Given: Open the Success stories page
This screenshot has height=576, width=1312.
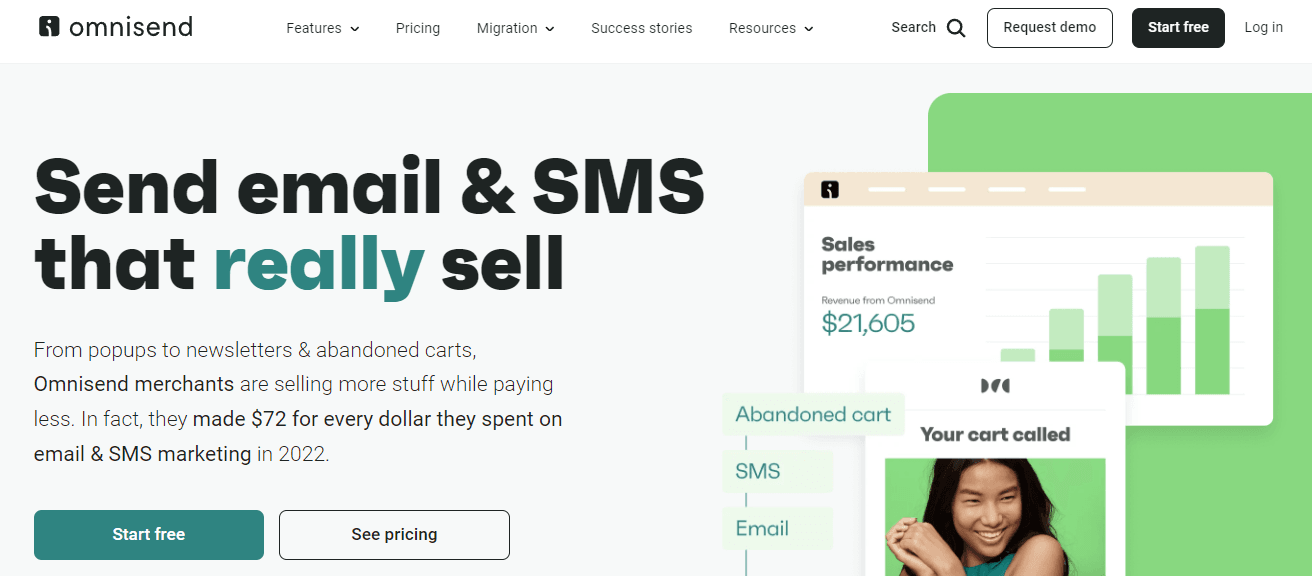Looking at the screenshot, I should [641, 28].
